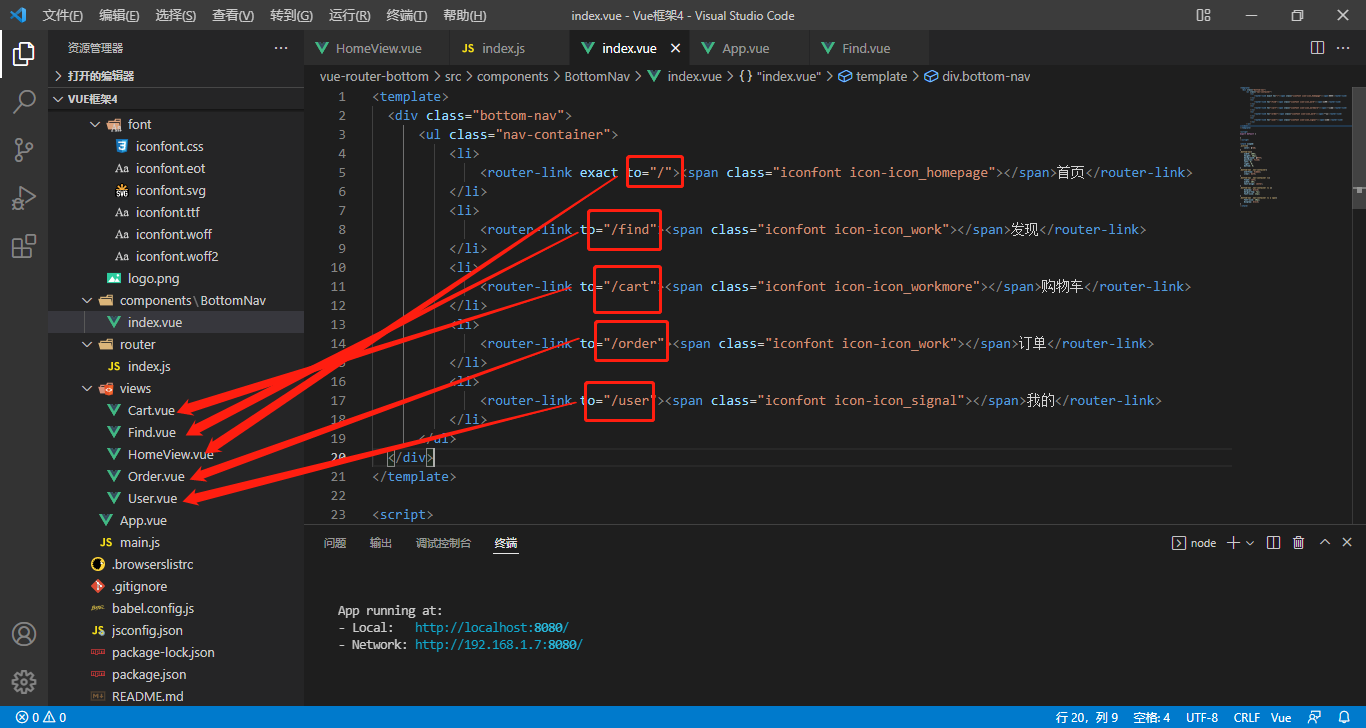Open 选择(S) menu
This screenshot has width=1366, height=728.
(x=176, y=16)
